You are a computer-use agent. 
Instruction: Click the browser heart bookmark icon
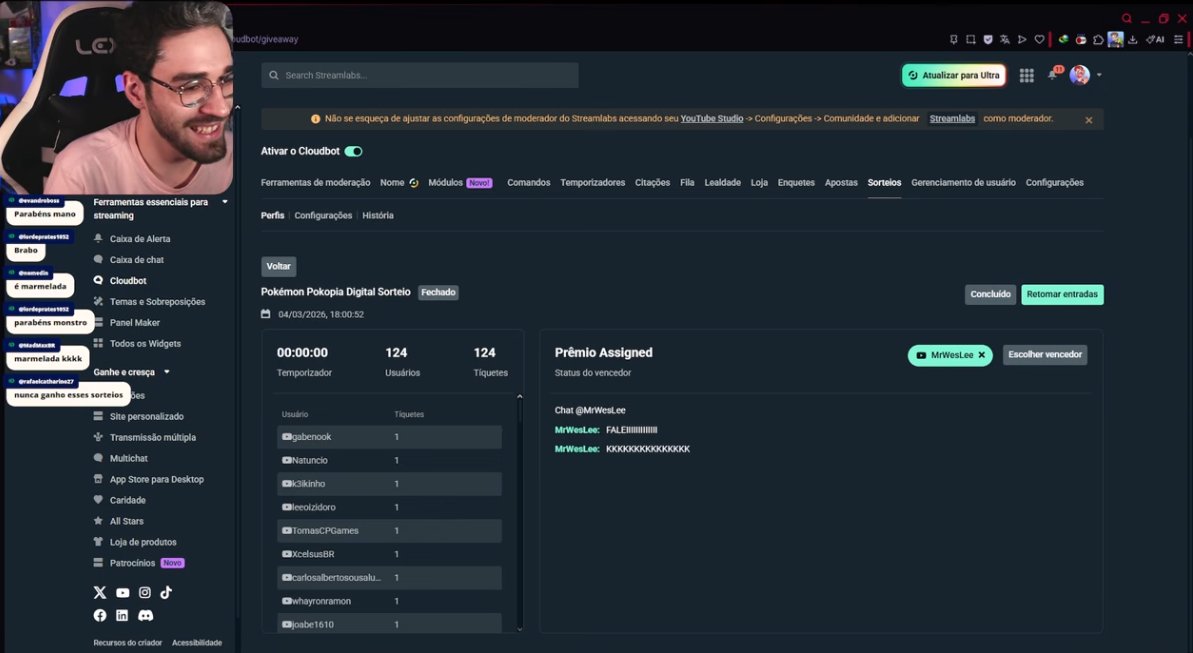pos(1039,40)
